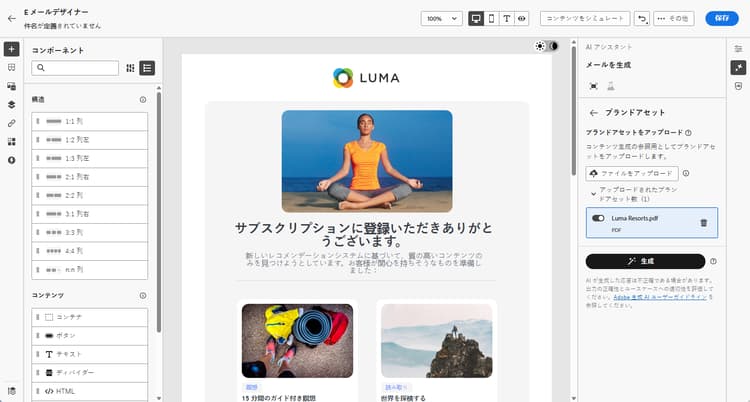Select the コンテナ content component
This screenshot has width=750, height=402.
click(x=89, y=317)
